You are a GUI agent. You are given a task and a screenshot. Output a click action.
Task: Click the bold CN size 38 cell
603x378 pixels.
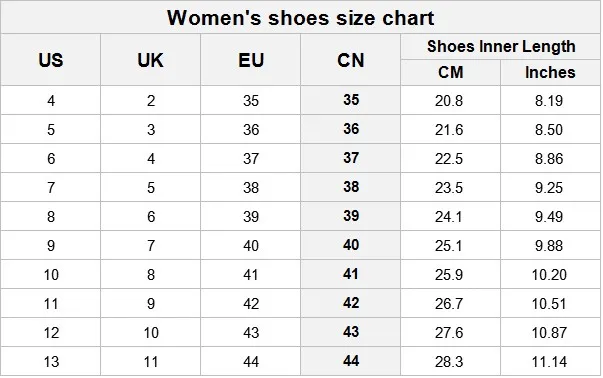tap(351, 187)
